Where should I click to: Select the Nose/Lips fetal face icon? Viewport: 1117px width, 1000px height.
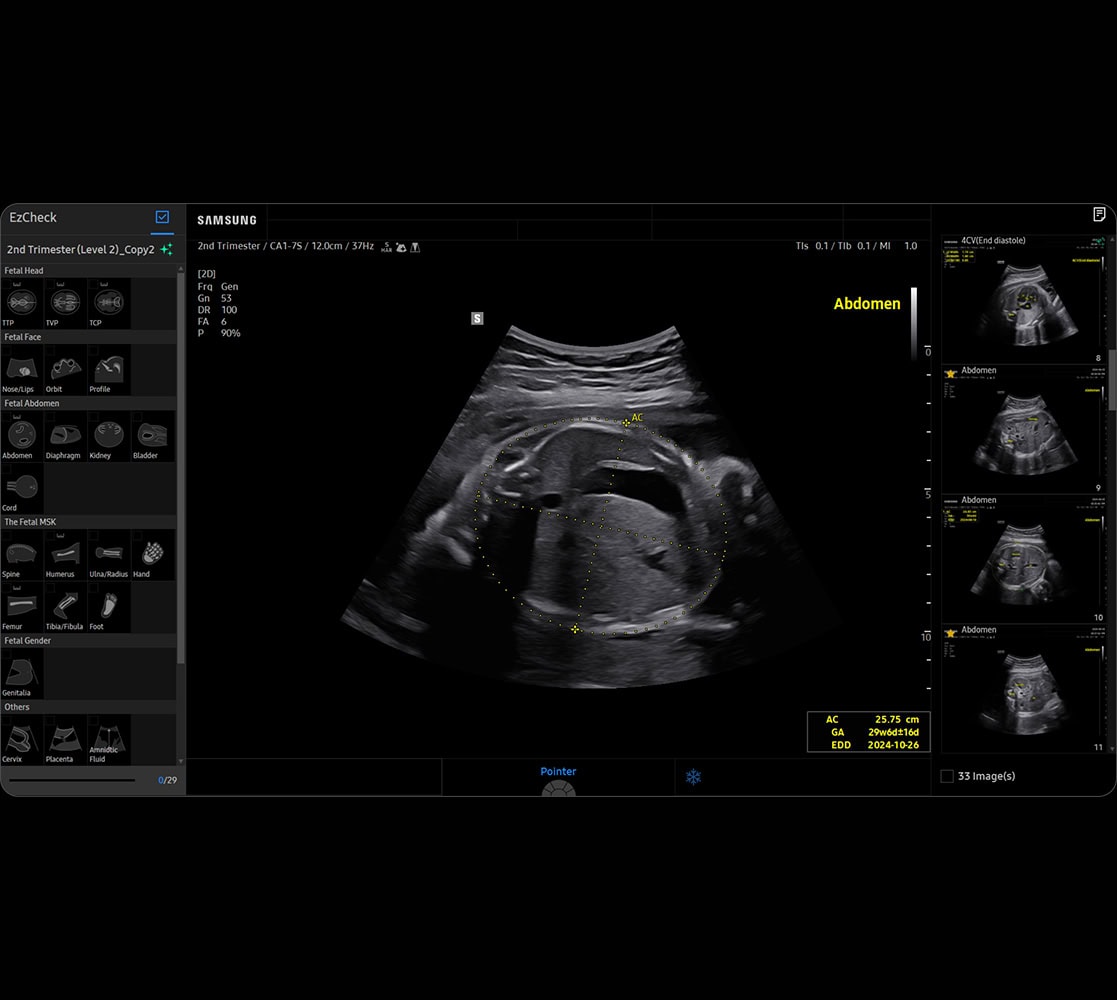[22, 369]
